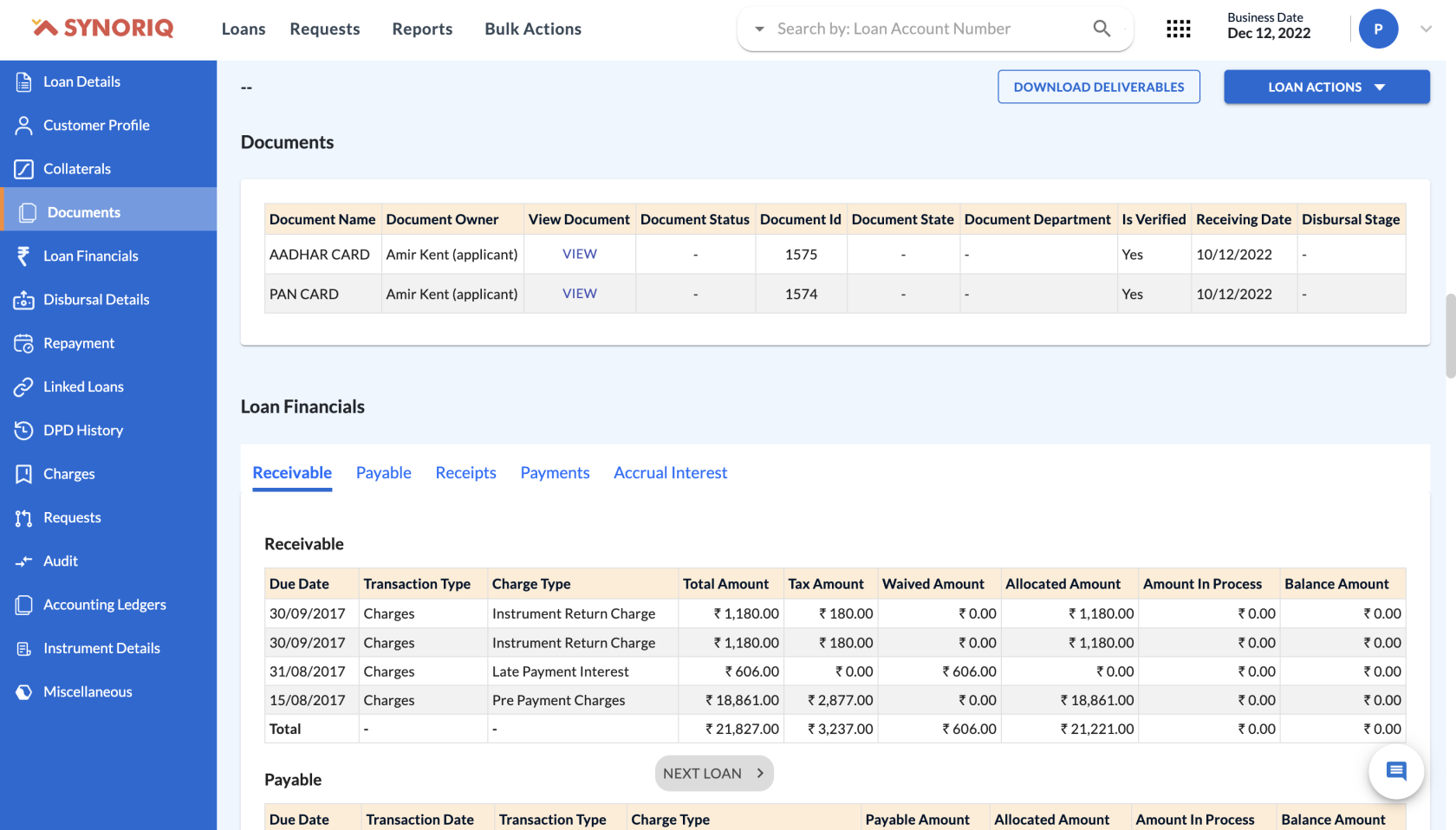Click the Next Loan button
This screenshot has width=1456, height=830.
point(714,774)
